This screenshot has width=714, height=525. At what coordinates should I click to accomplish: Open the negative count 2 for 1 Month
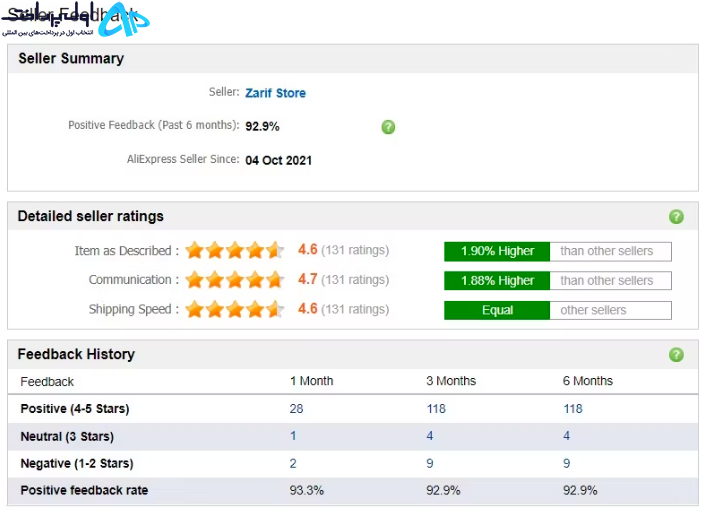(293, 464)
